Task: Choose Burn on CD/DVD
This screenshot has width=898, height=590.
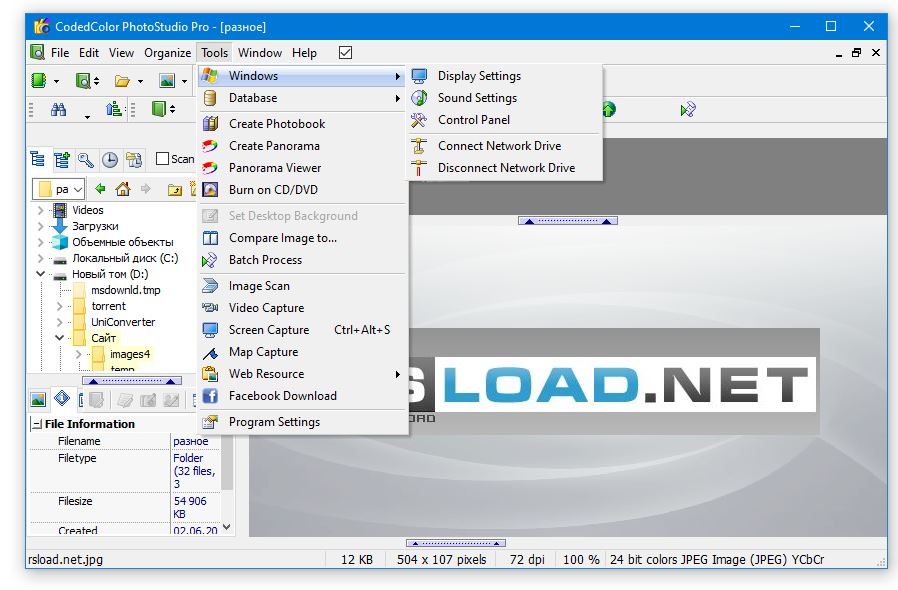Action: (302, 190)
